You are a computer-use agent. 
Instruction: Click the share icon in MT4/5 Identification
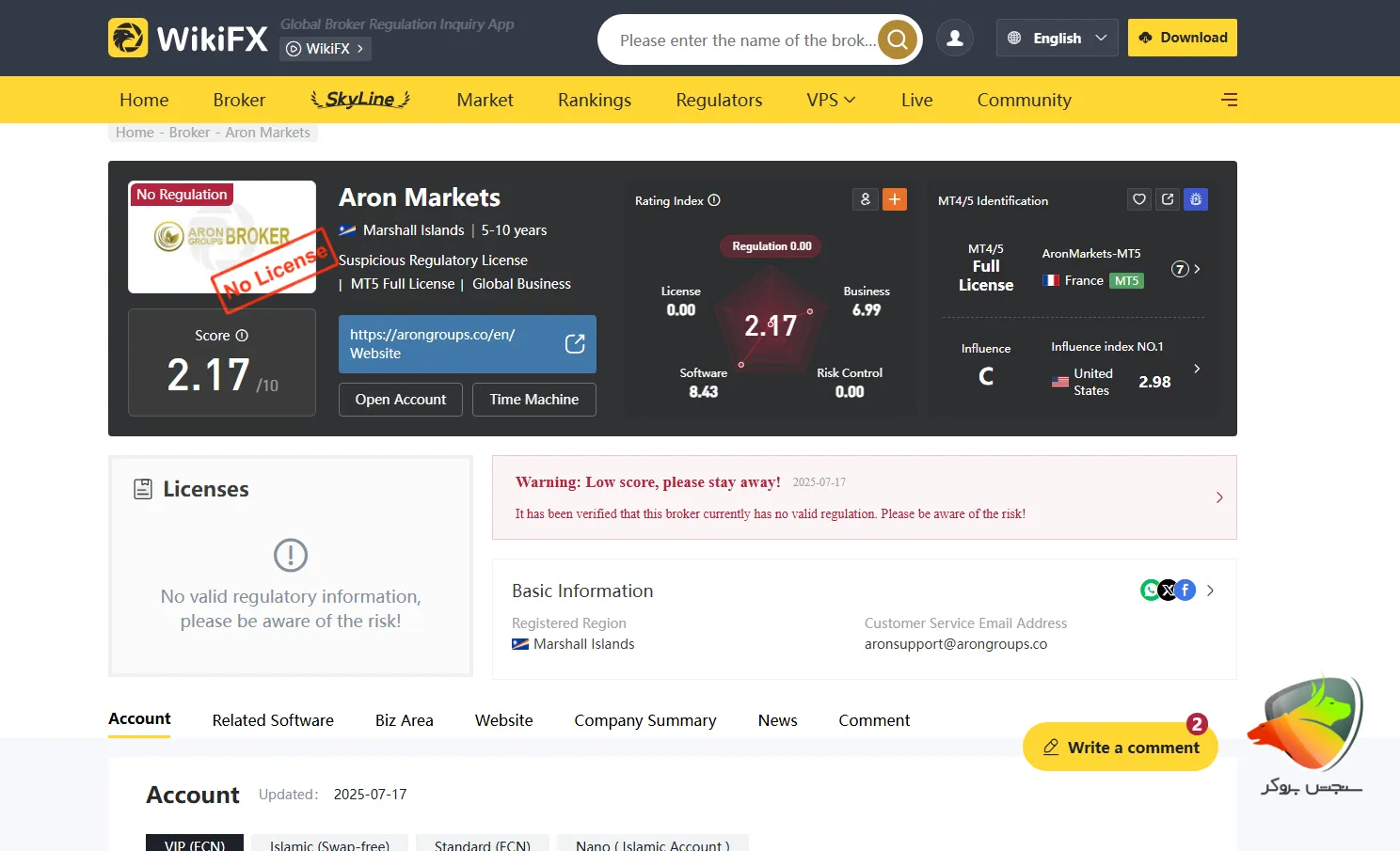click(1168, 199)
